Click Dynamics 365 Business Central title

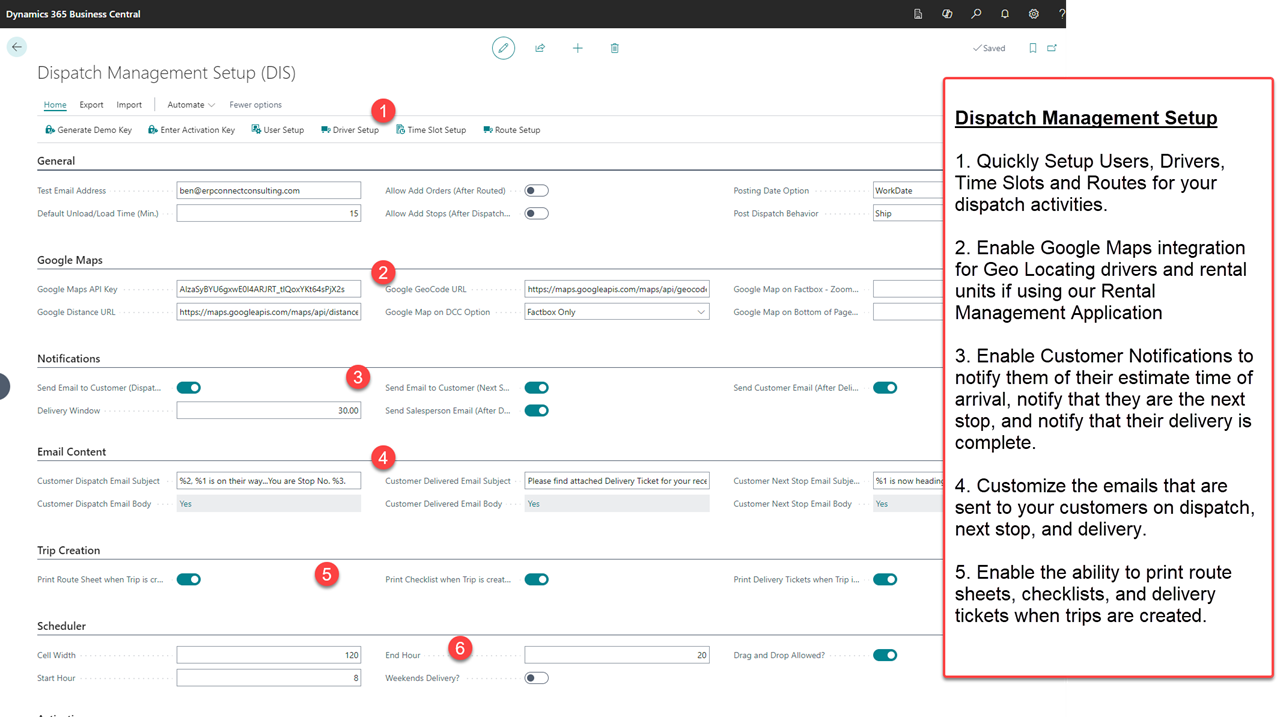pos(73,14)
